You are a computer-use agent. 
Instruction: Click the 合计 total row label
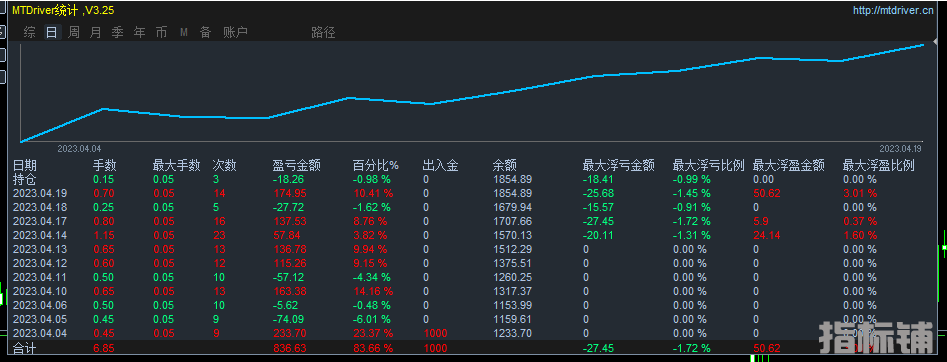(x=25, y=348)
